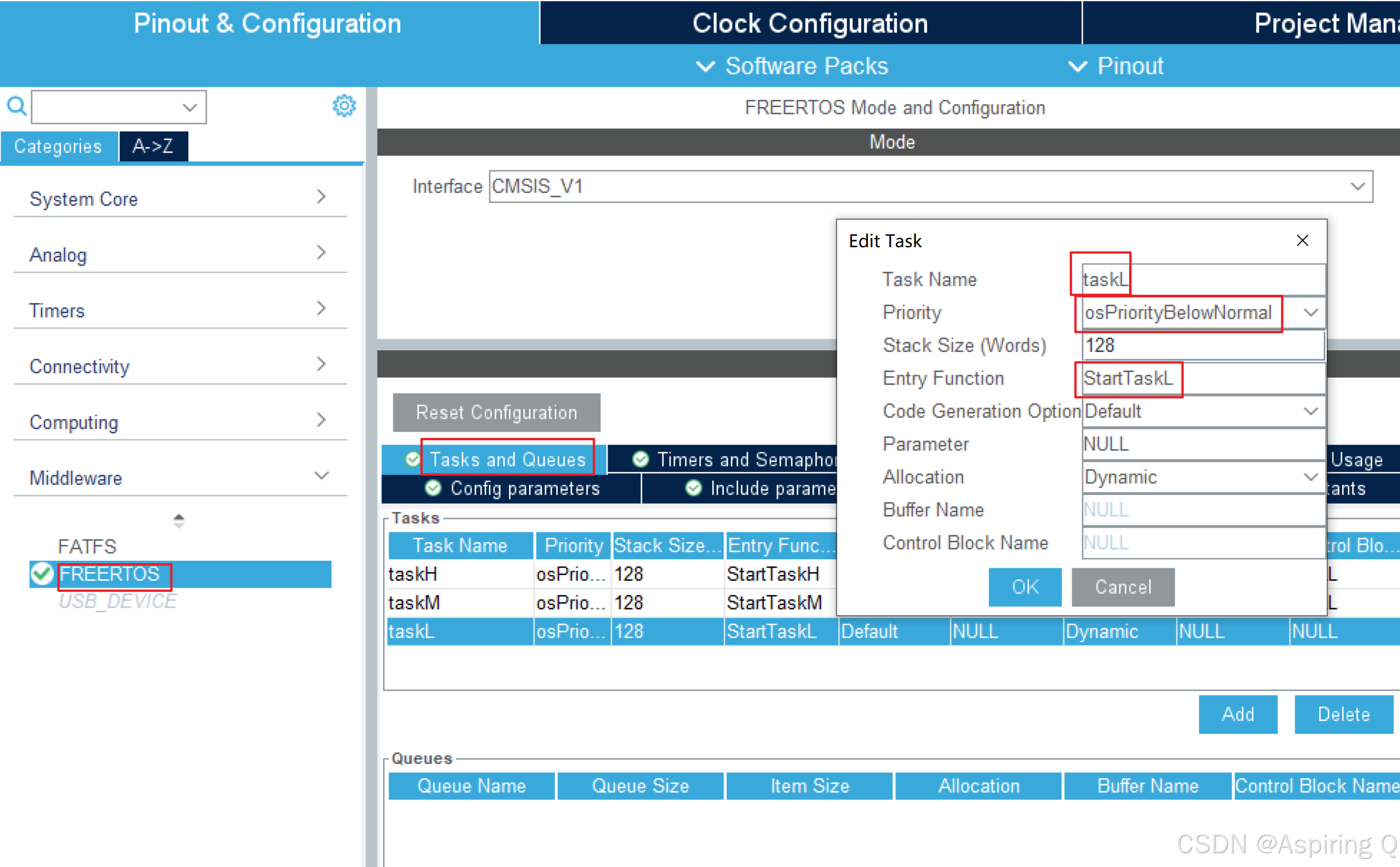Click the Config parameters check icon
The height and width of the screenshot is (867, 1400).
(x=433, y=488)
